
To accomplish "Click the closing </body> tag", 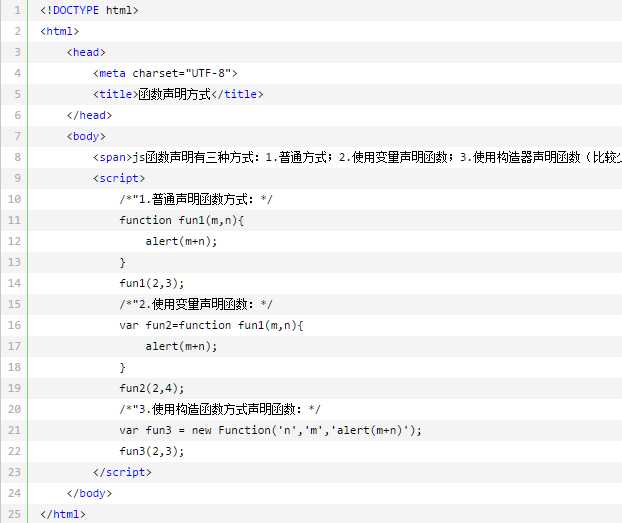I will pyautogui.click(x=89, y=493).
